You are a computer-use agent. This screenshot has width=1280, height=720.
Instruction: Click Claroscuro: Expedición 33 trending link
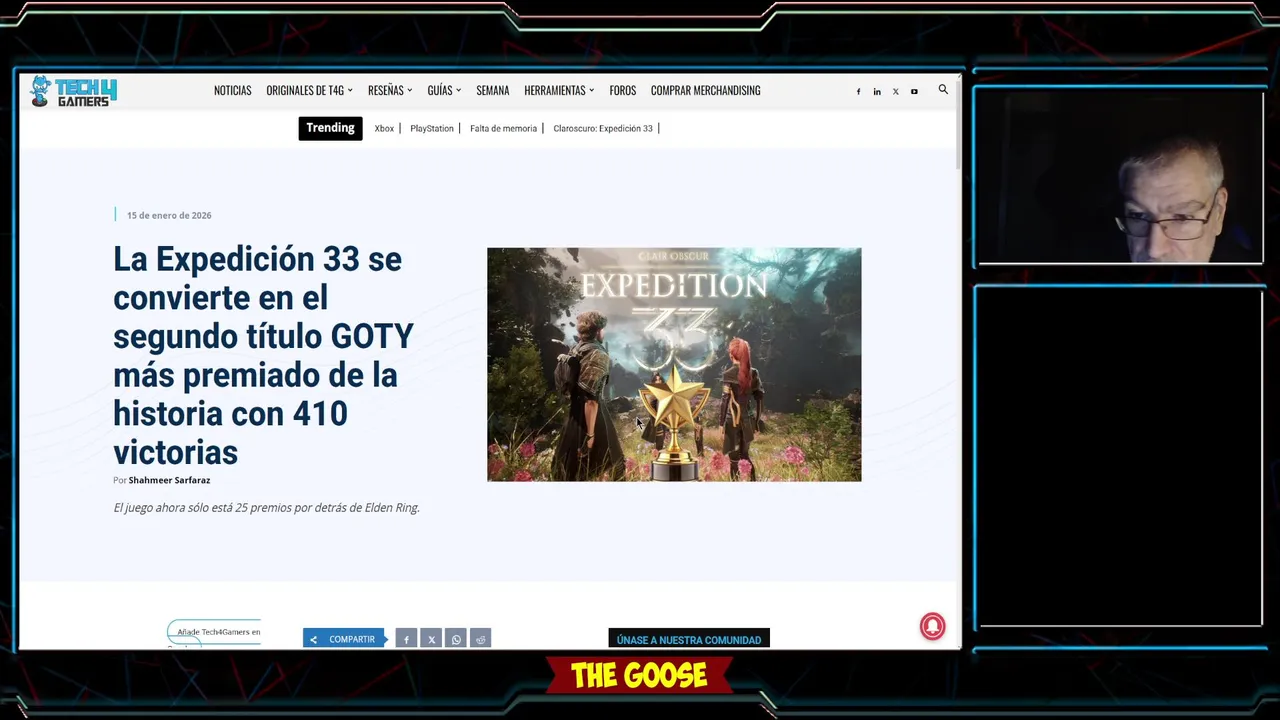[603, 128]
